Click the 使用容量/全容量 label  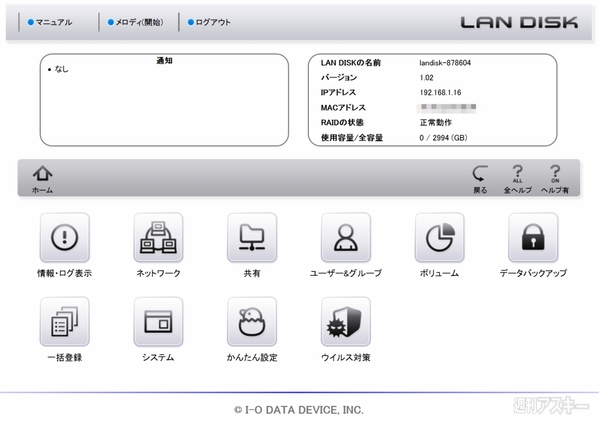(x=352, y=138)
